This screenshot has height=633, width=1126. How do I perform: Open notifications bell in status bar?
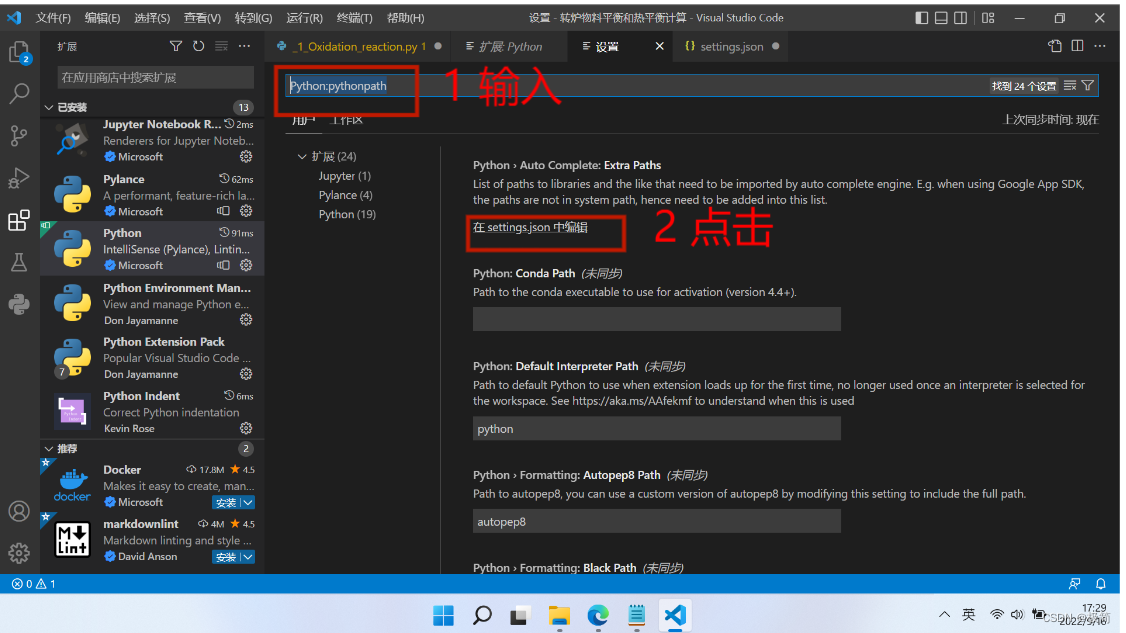point(1100,584)
